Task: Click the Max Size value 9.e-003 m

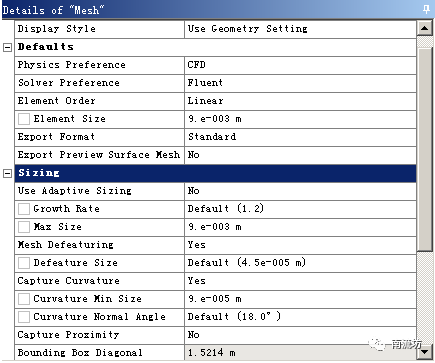Action: [x=300, y=227]
